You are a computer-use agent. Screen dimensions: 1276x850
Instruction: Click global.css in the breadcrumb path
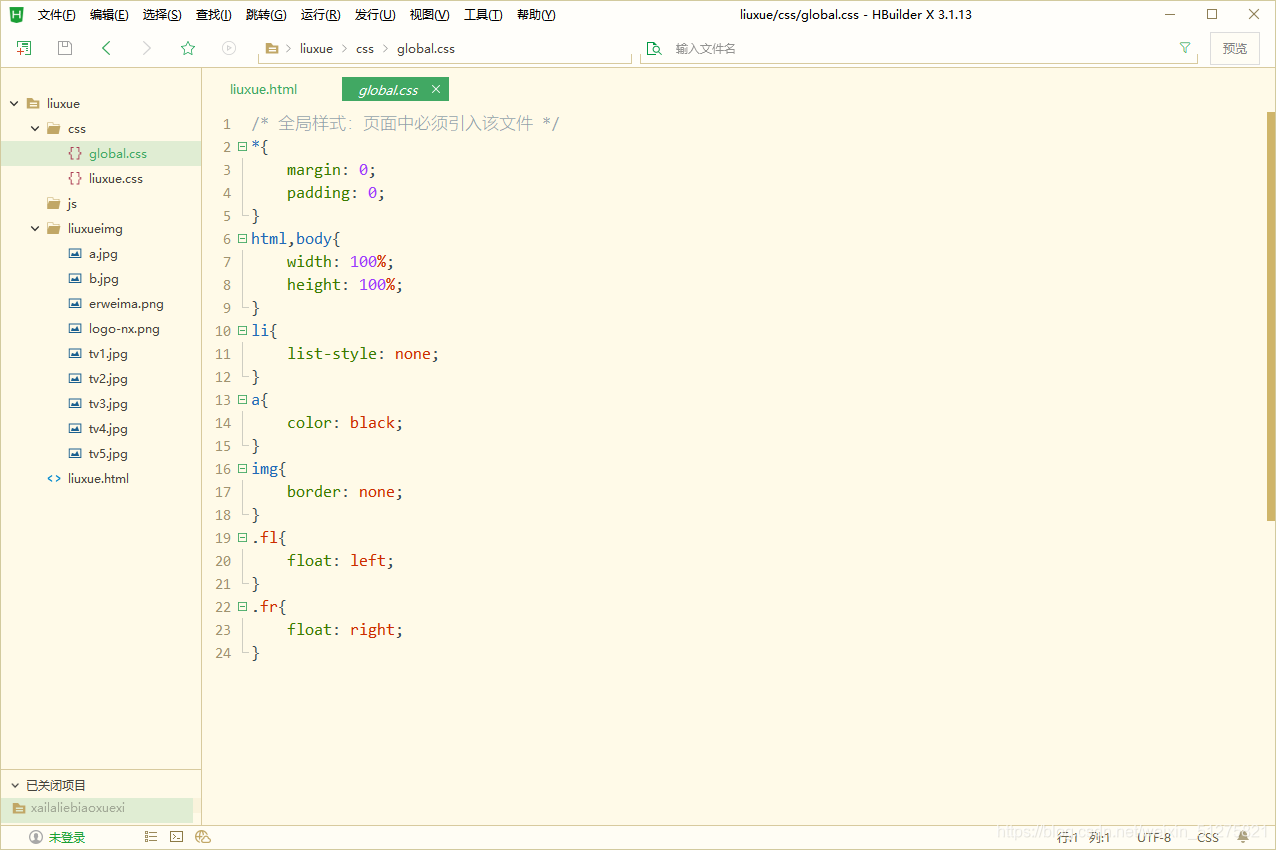pyautogui.click(x=426, y=48)
